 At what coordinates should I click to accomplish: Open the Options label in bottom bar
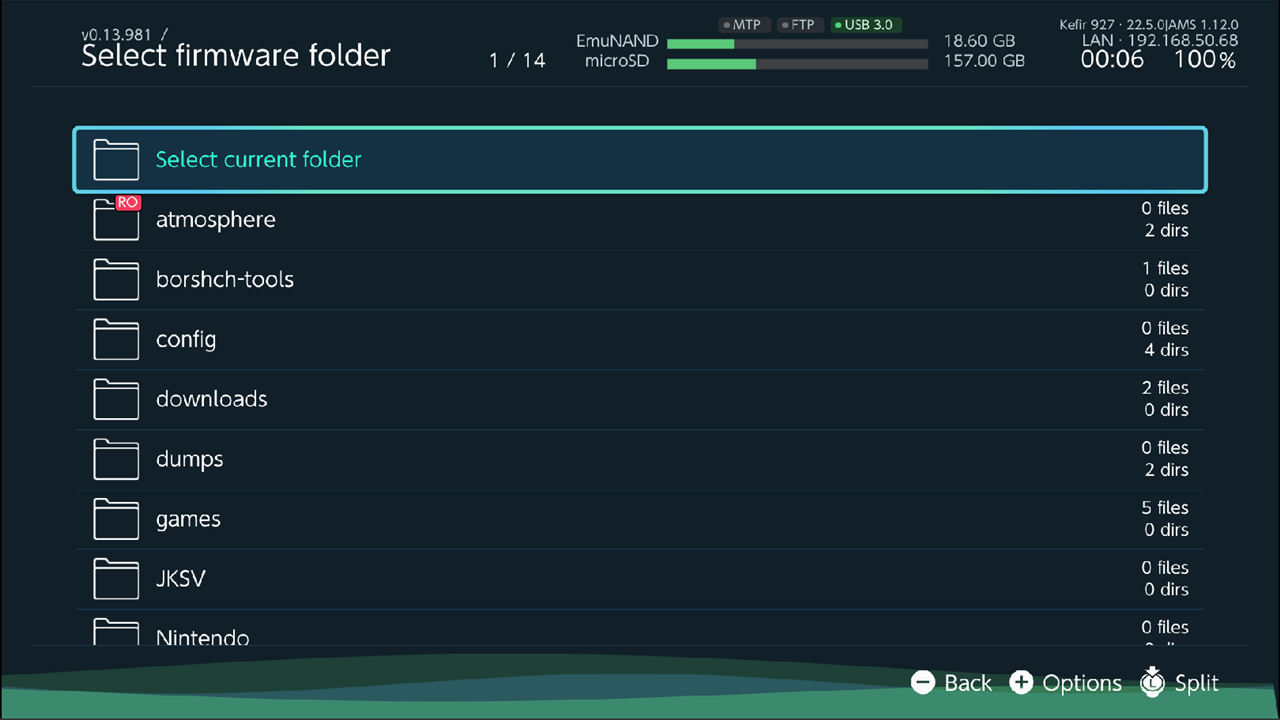click(x=1082, y=684)
